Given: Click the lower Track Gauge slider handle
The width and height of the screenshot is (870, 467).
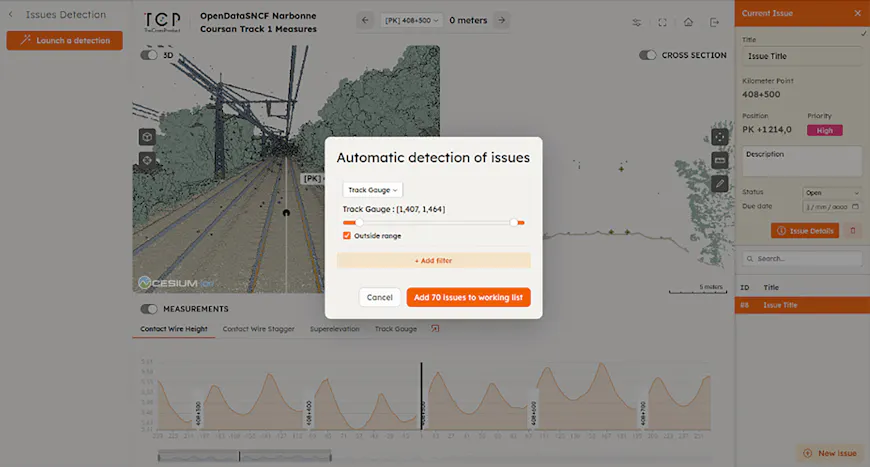Looking at the screenshot, I should click(359, 222).
